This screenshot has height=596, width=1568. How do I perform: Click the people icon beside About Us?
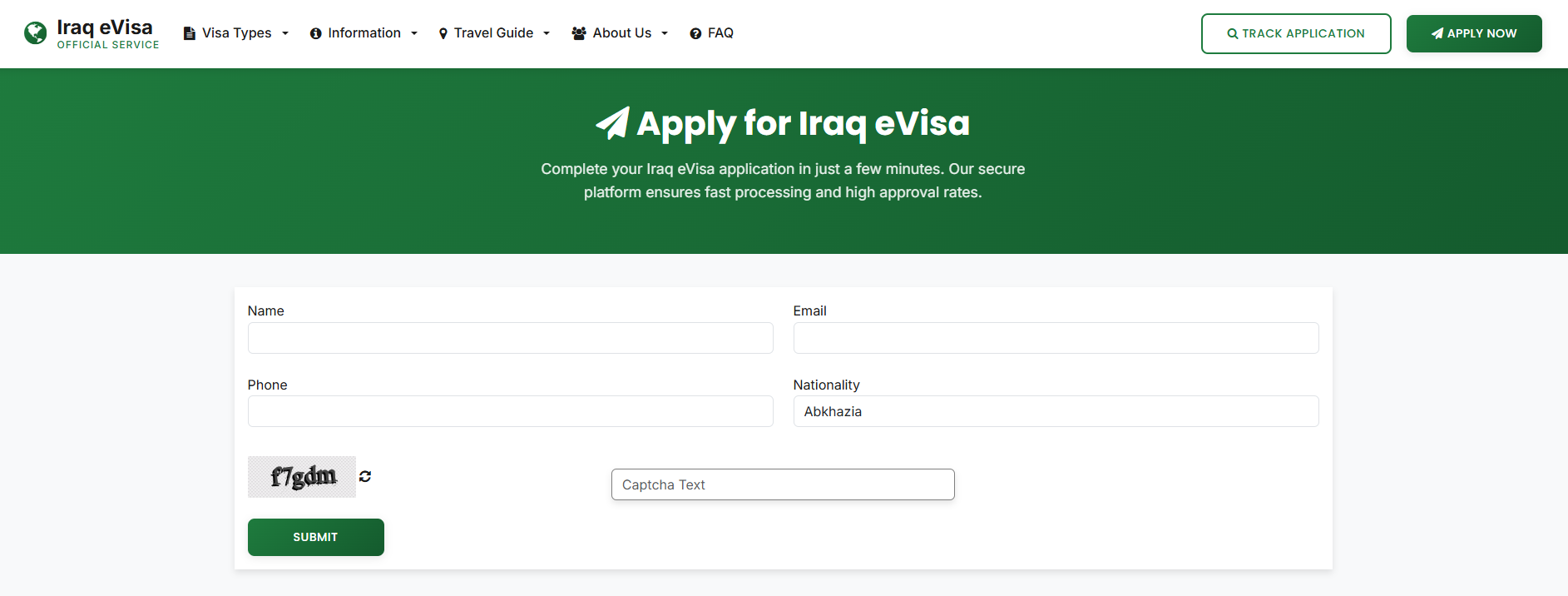(579, 33)
